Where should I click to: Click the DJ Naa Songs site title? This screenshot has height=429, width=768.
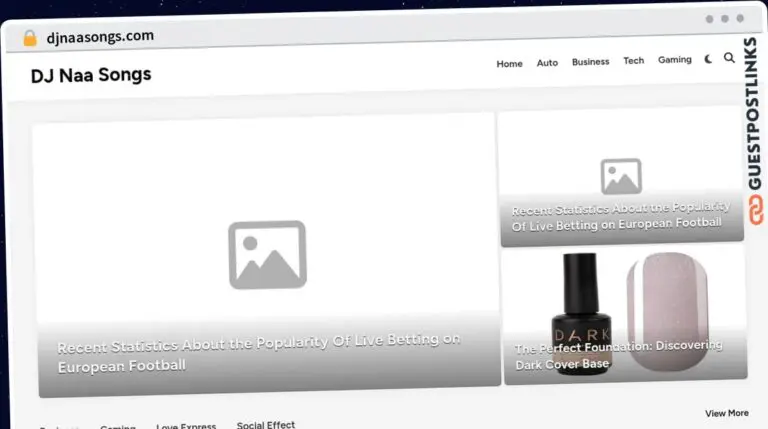click(x=91, y=75)
